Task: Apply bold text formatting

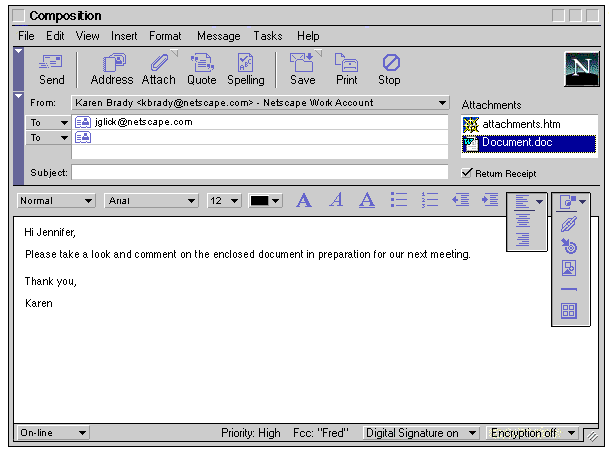Action: (x=304, y=200)
